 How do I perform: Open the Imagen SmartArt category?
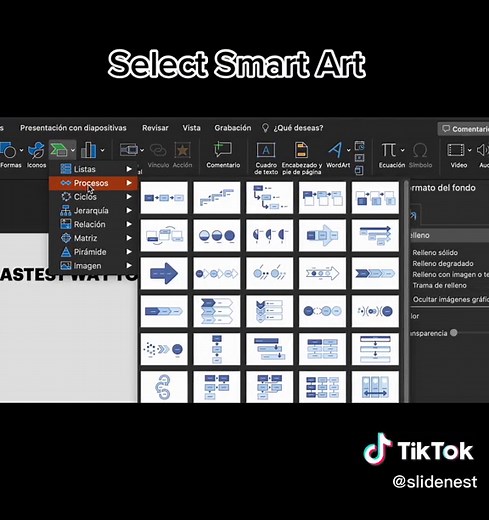coord(94,266)
